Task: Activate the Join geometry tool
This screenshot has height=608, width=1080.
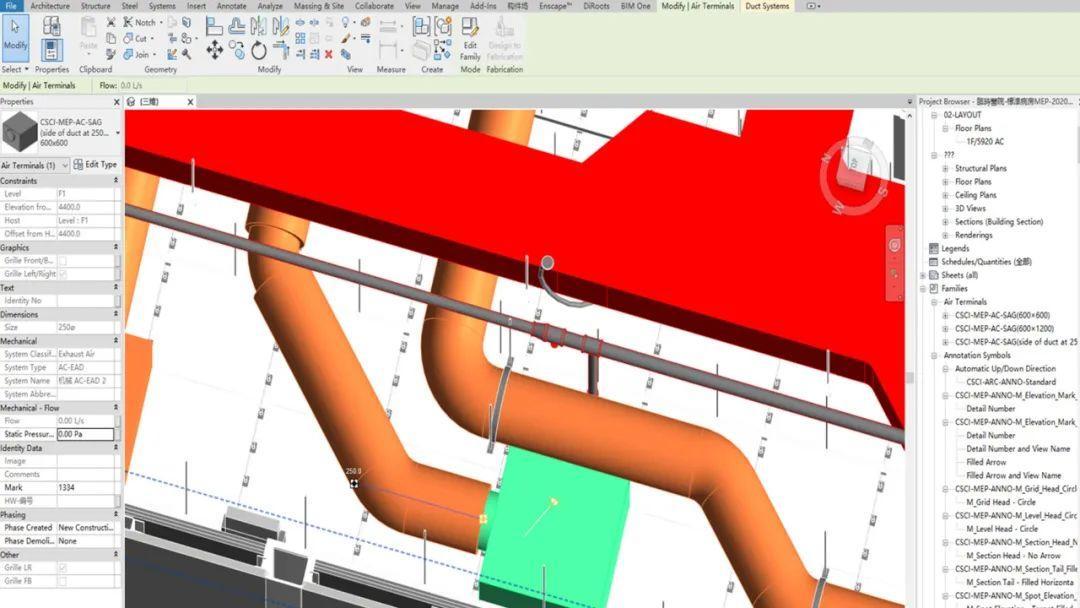Action: click(x=129, y=55)
